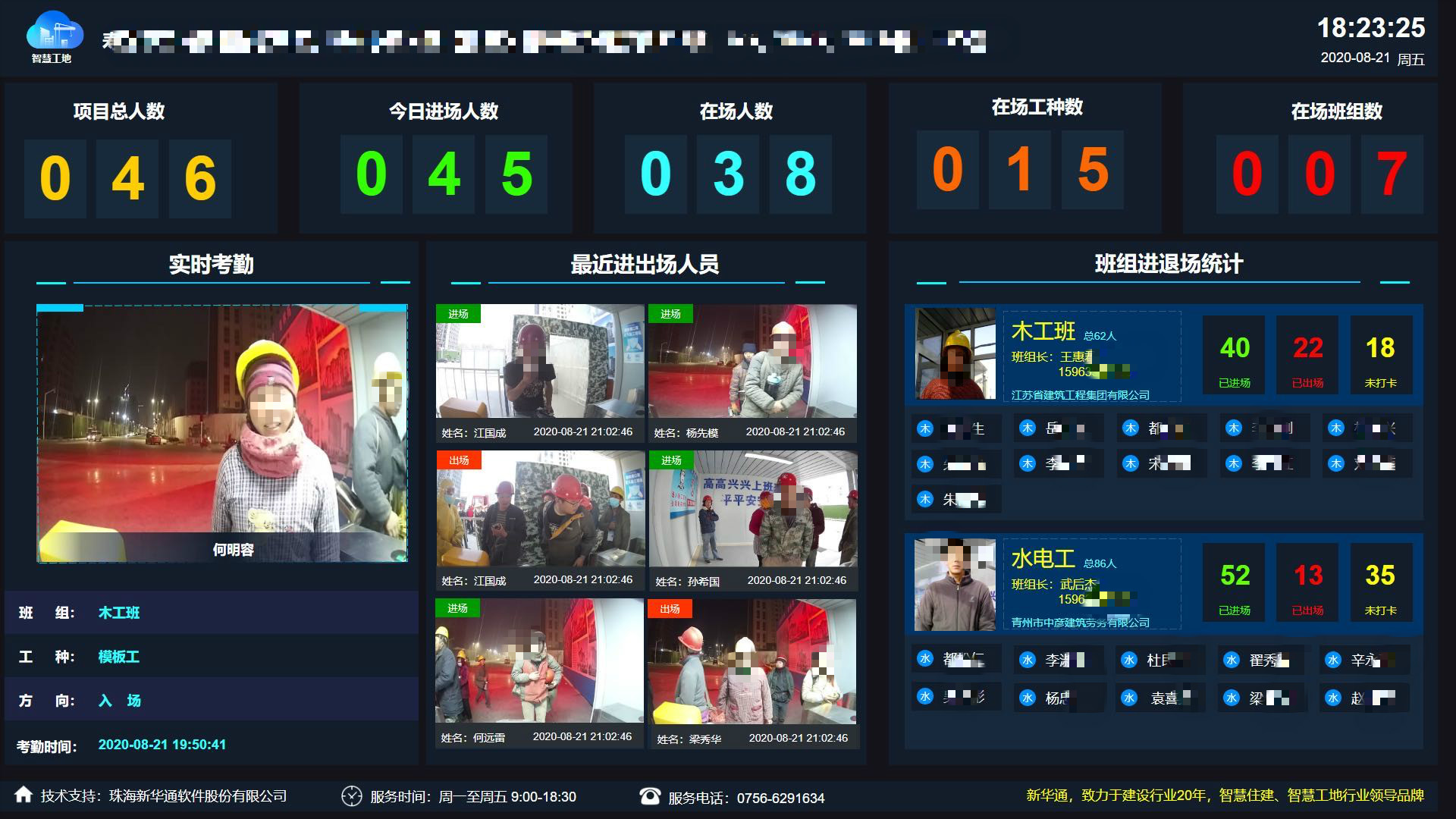Open 孙希国 entry photo thumbnail

coord(753,509)
